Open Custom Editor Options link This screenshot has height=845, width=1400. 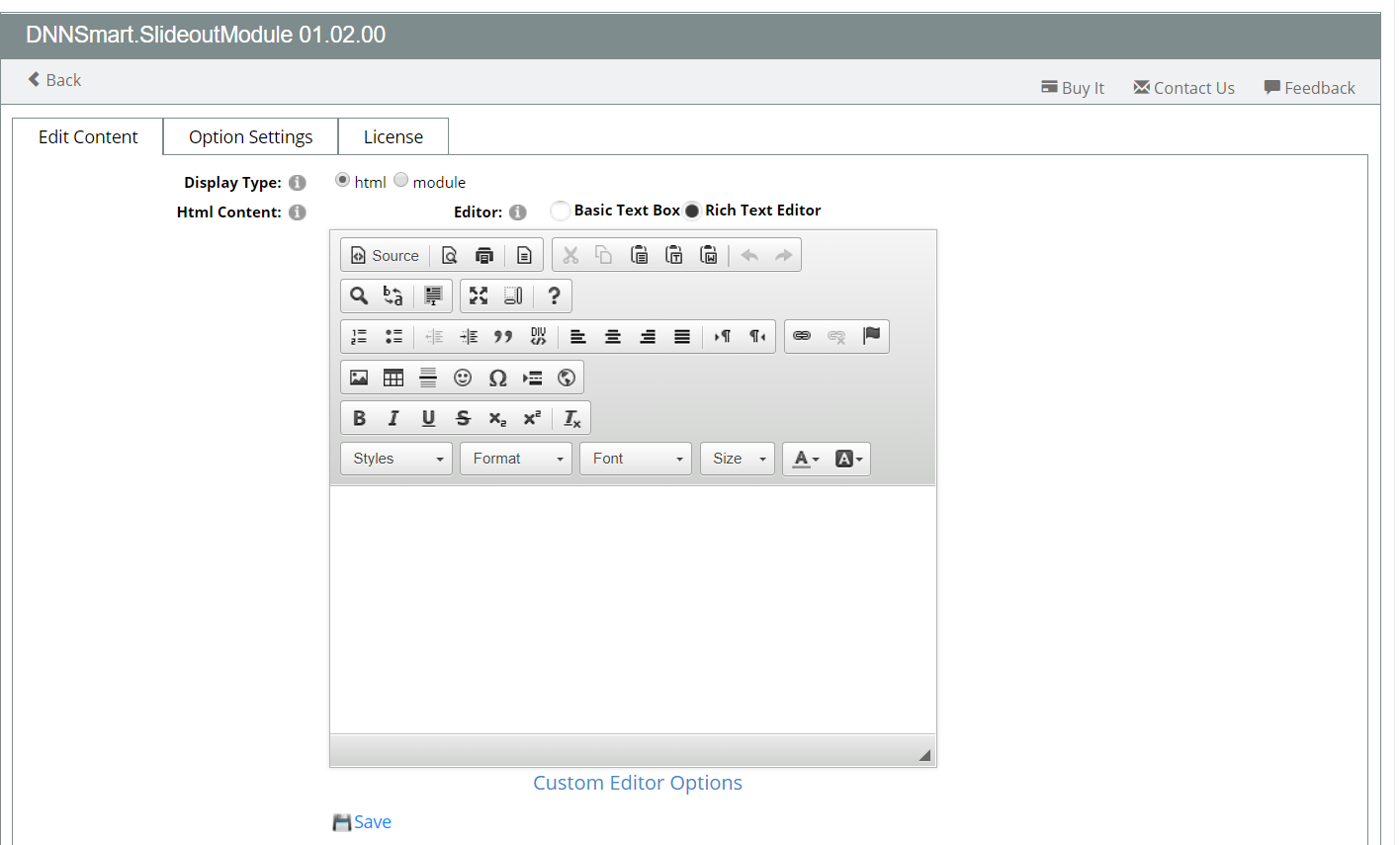[638, 783]
